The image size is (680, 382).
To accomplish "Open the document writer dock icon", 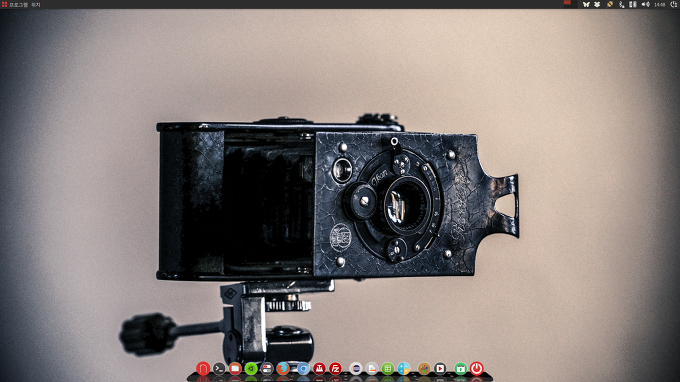I will (x=372, y=369).
